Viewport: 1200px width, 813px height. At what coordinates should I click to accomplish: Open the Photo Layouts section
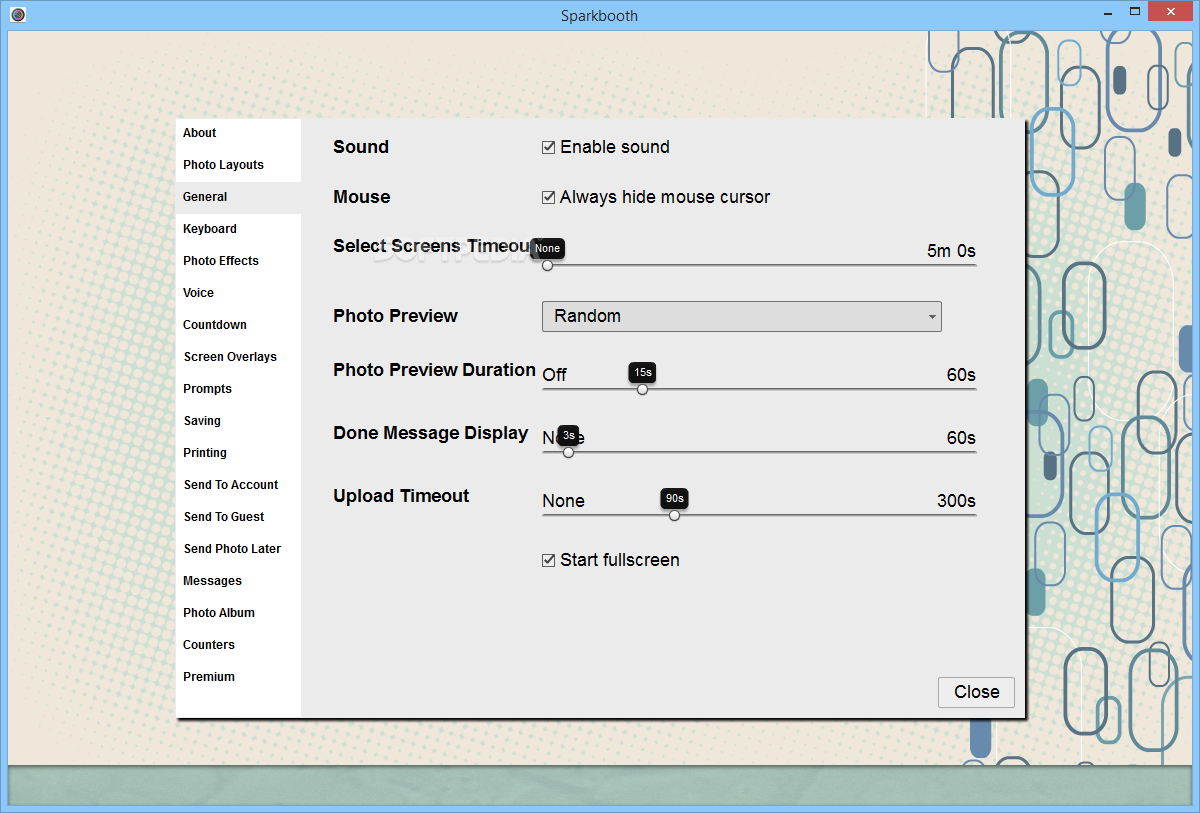pyautogui.click(x=238, y=165)
